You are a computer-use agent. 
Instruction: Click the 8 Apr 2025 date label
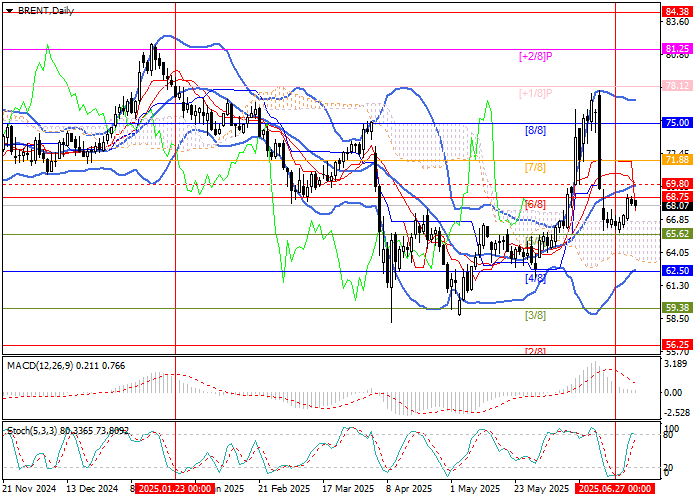click(409, 488)
